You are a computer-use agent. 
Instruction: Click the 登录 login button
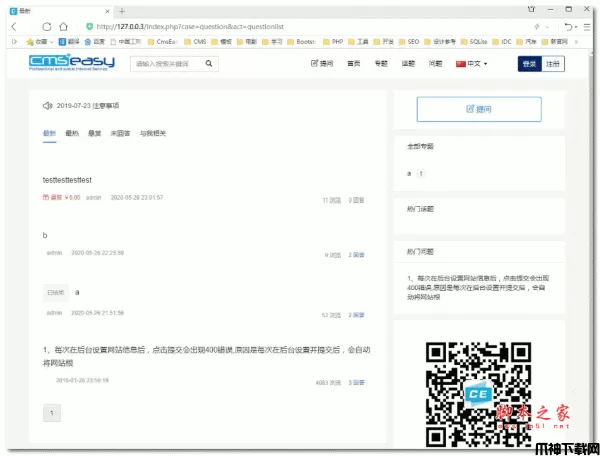(x=530, y=64)
